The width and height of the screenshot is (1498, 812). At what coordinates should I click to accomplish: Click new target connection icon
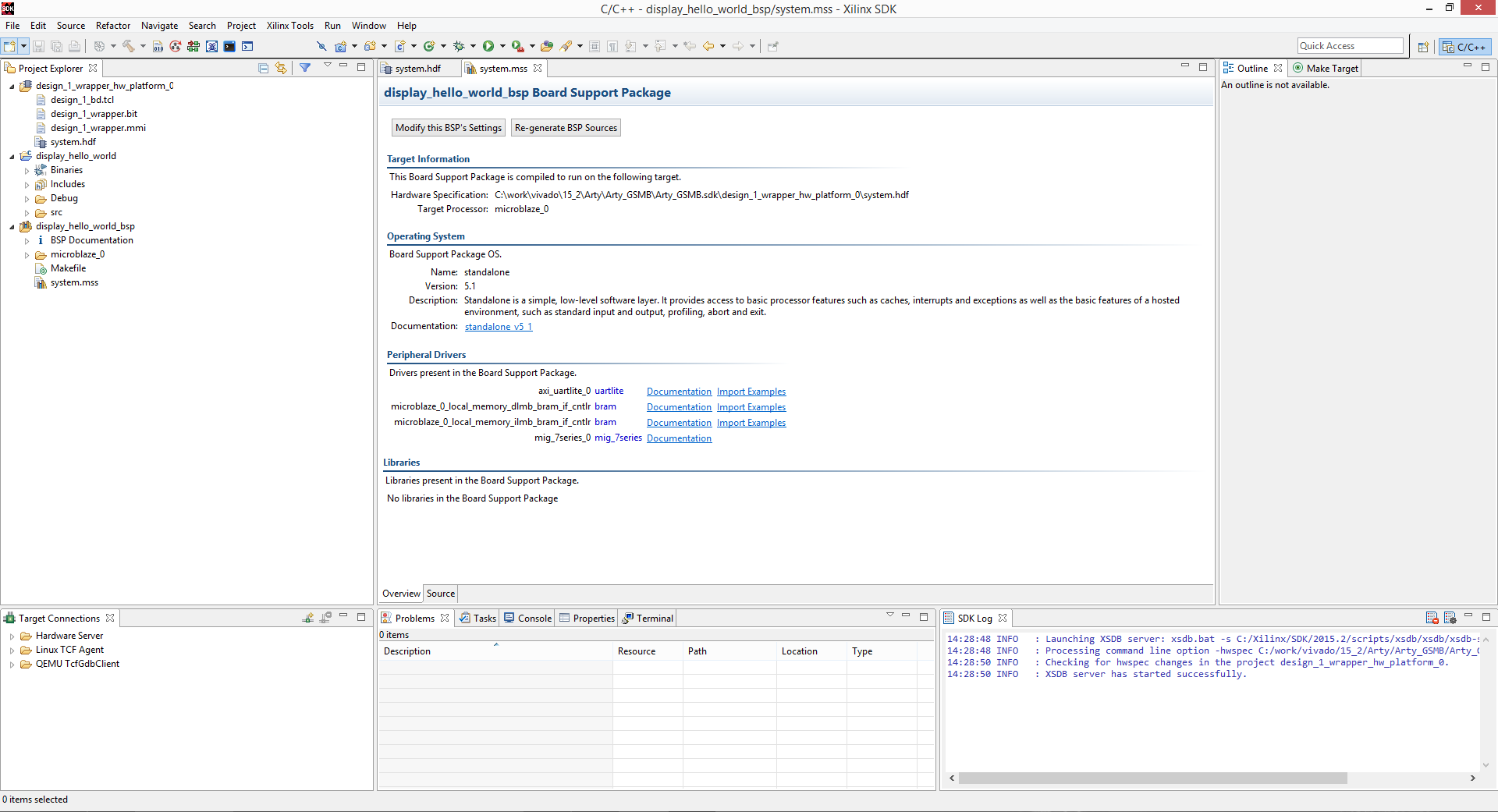pyautogui.click(x=308, y=618)
